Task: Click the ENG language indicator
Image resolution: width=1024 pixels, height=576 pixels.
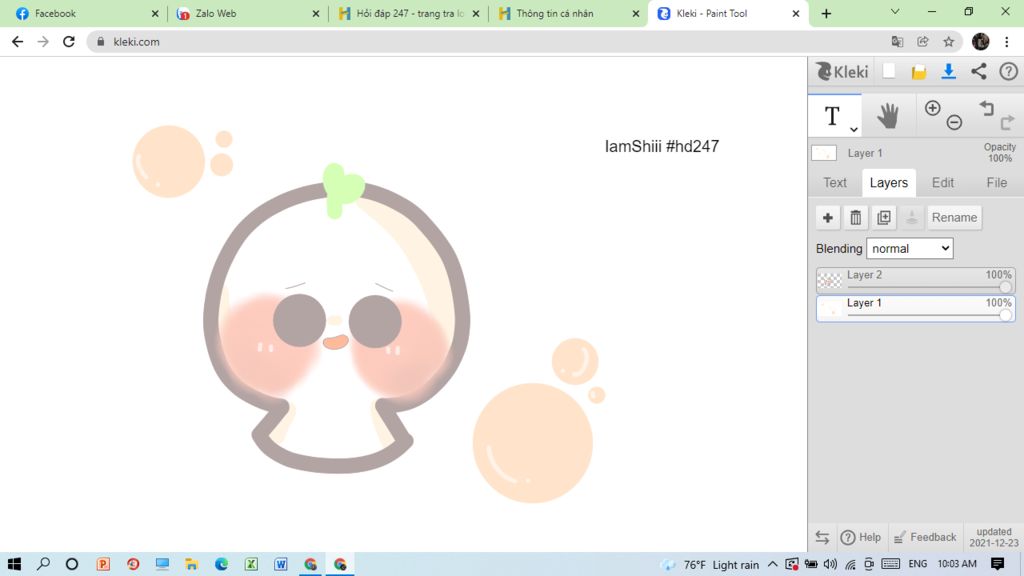Action: [918, 564]
